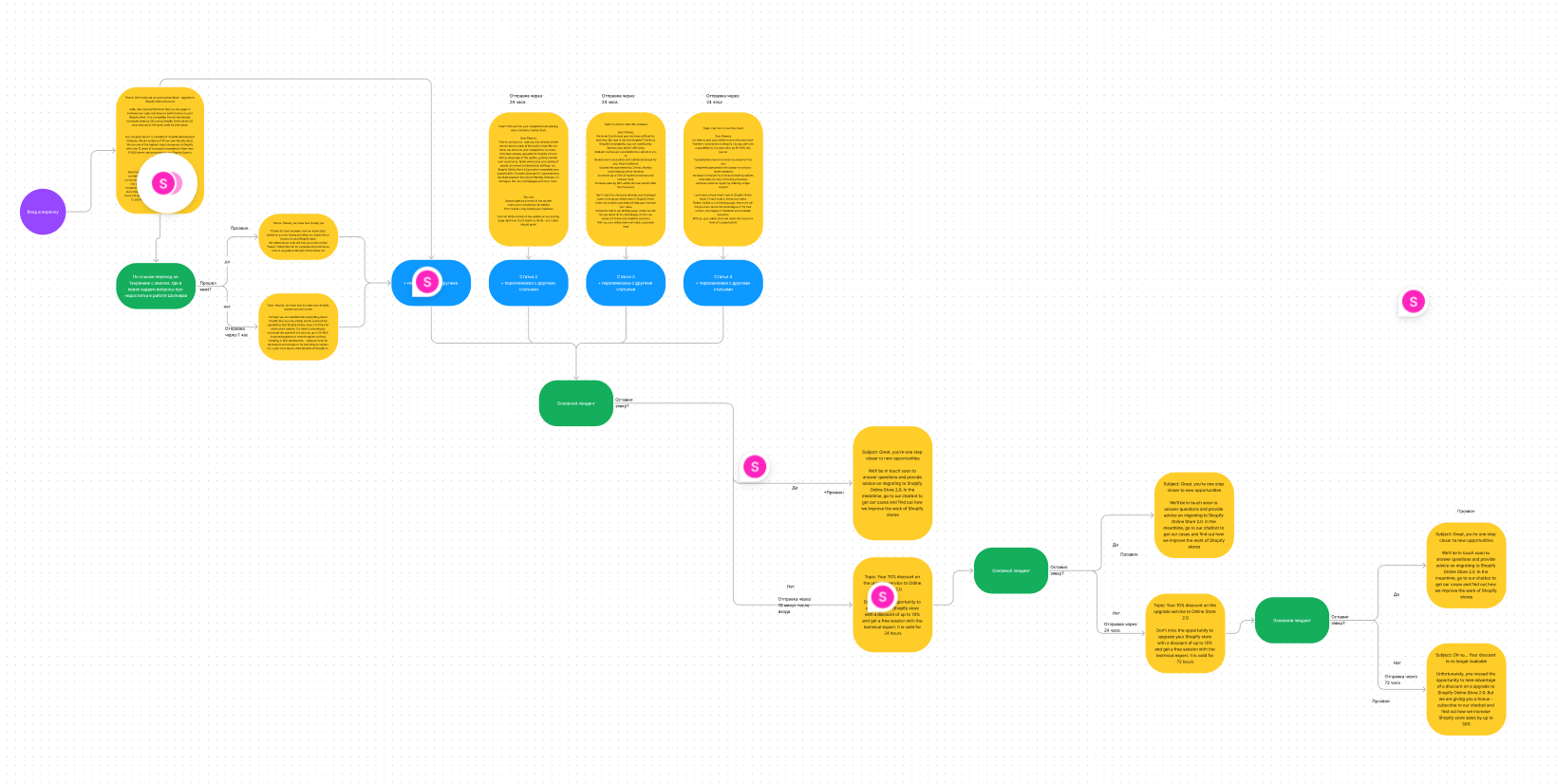
Task: Click the "Отправка через 10 минут после входа" label
Action: [x=795, y=605]
